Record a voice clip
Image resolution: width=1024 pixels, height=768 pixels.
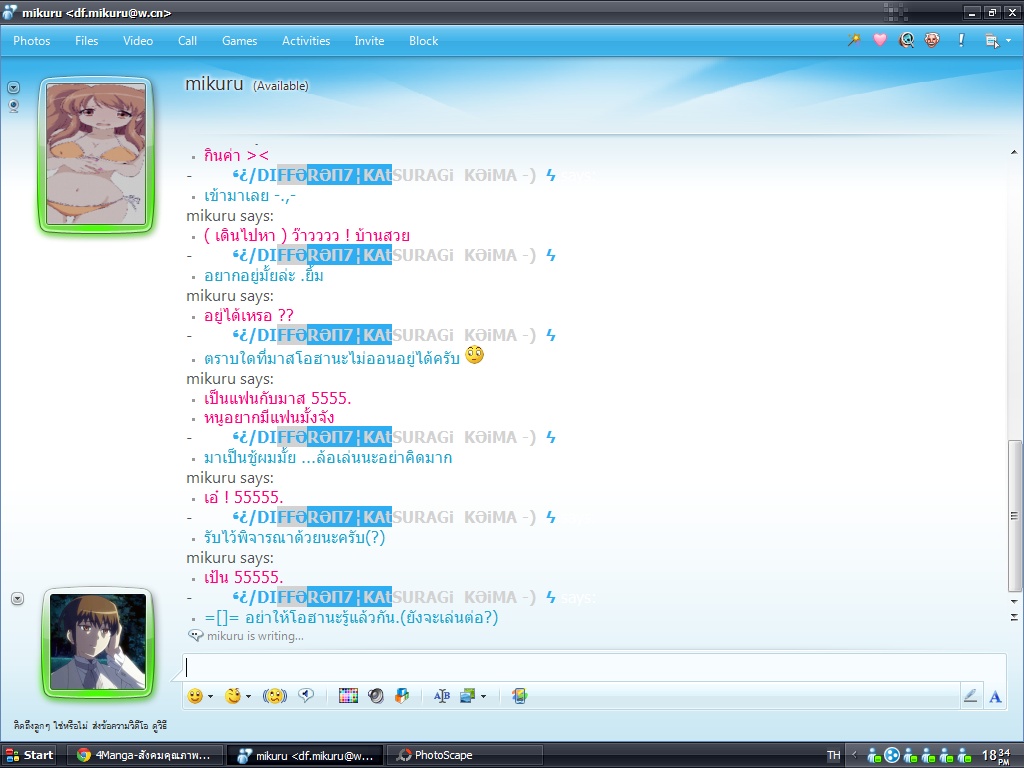[x=306, y=696]
